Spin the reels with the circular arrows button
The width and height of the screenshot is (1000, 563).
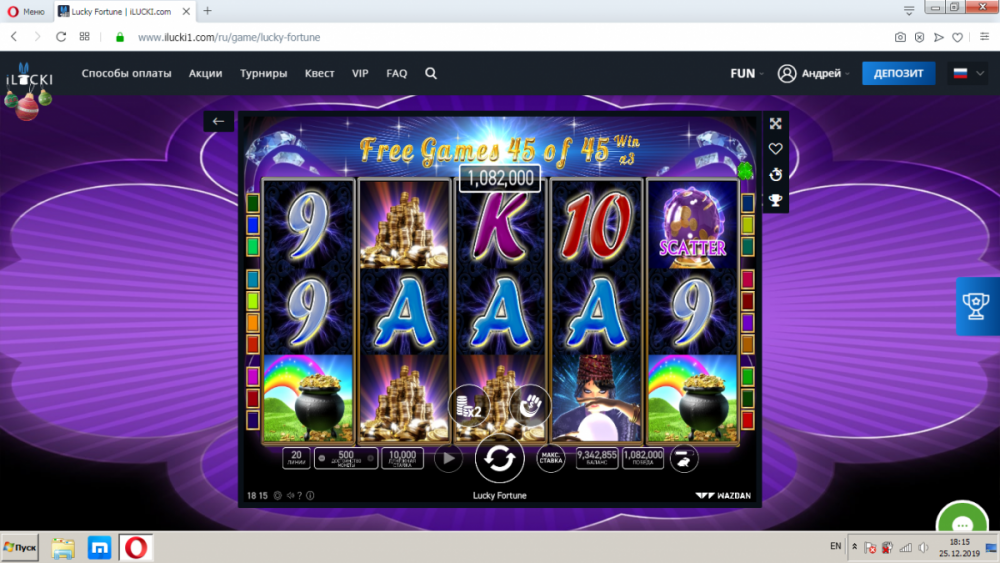(499, 458)
